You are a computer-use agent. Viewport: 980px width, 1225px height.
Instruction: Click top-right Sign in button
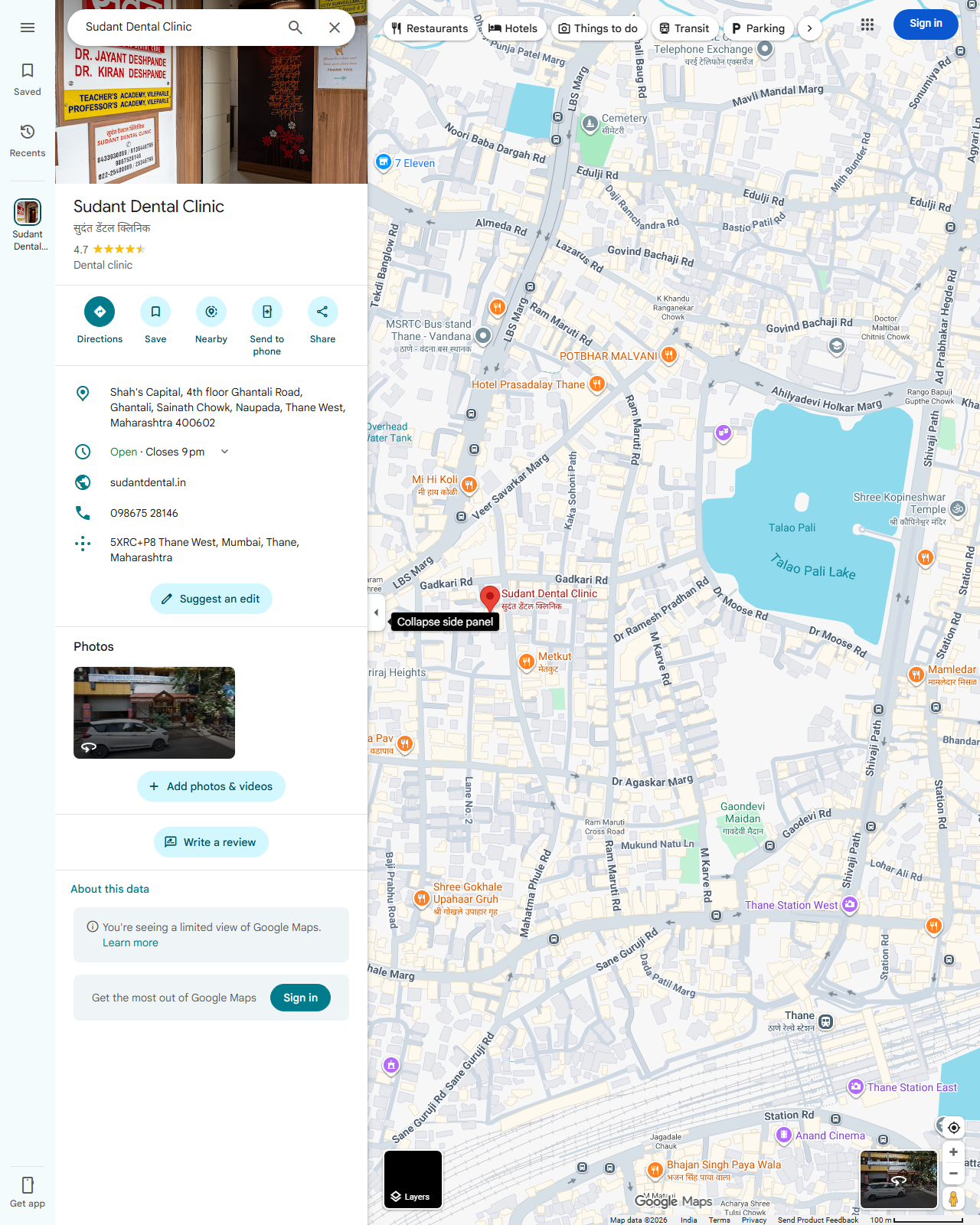[926, 24]
